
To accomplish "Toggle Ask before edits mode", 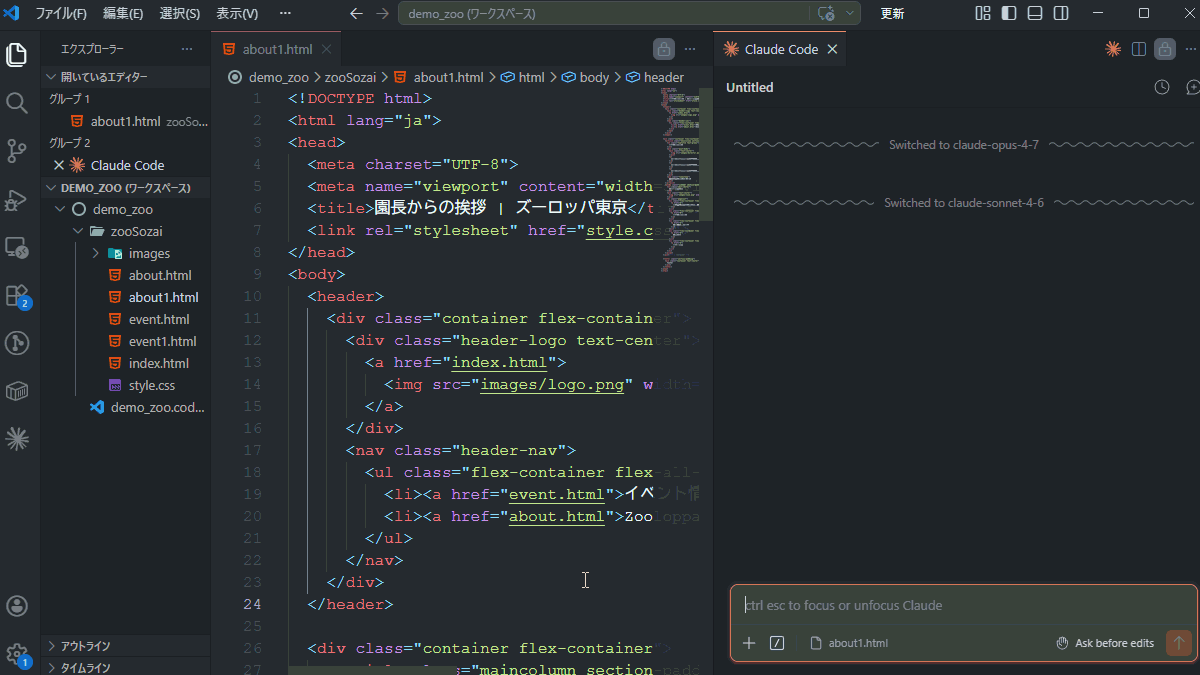I will click(x=1107, y=643).
